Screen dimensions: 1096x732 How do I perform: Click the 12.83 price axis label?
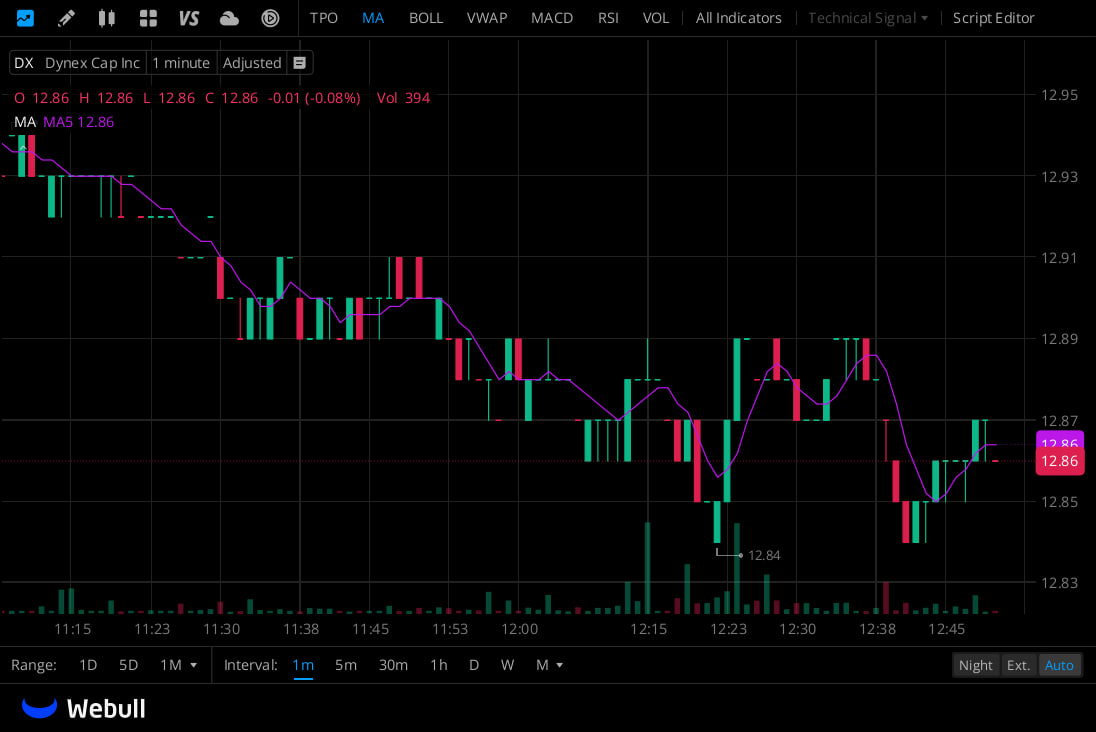[1059, 583]
